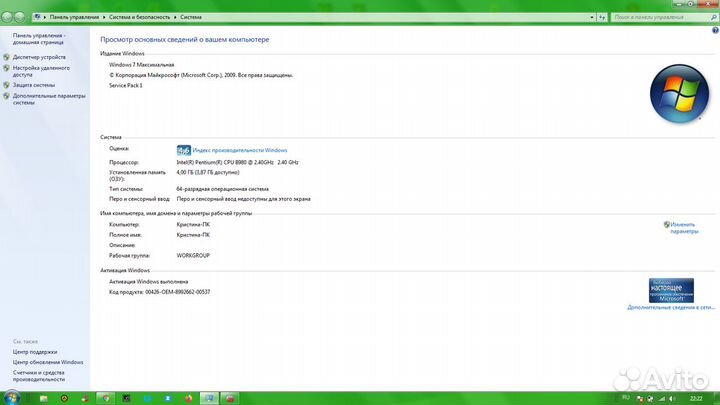This screenshot has height=405, width=720.
Task: Click the Кристина-ПК value beside Компьютер
Action: pos(193,225)
